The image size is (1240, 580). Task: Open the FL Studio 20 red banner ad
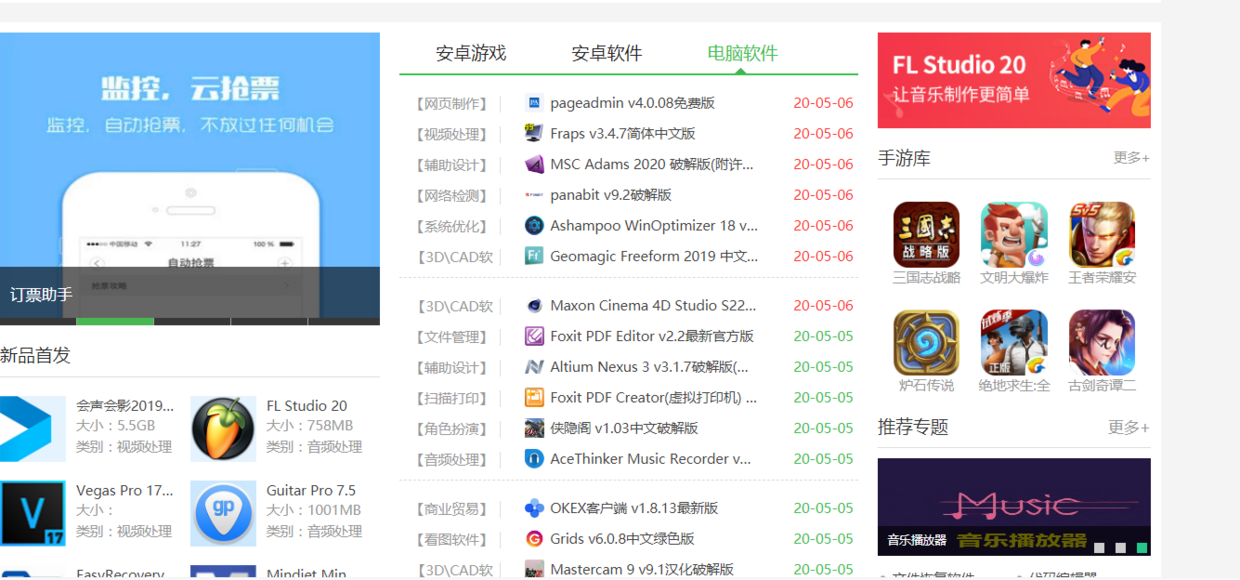[x=1014, y=80]
